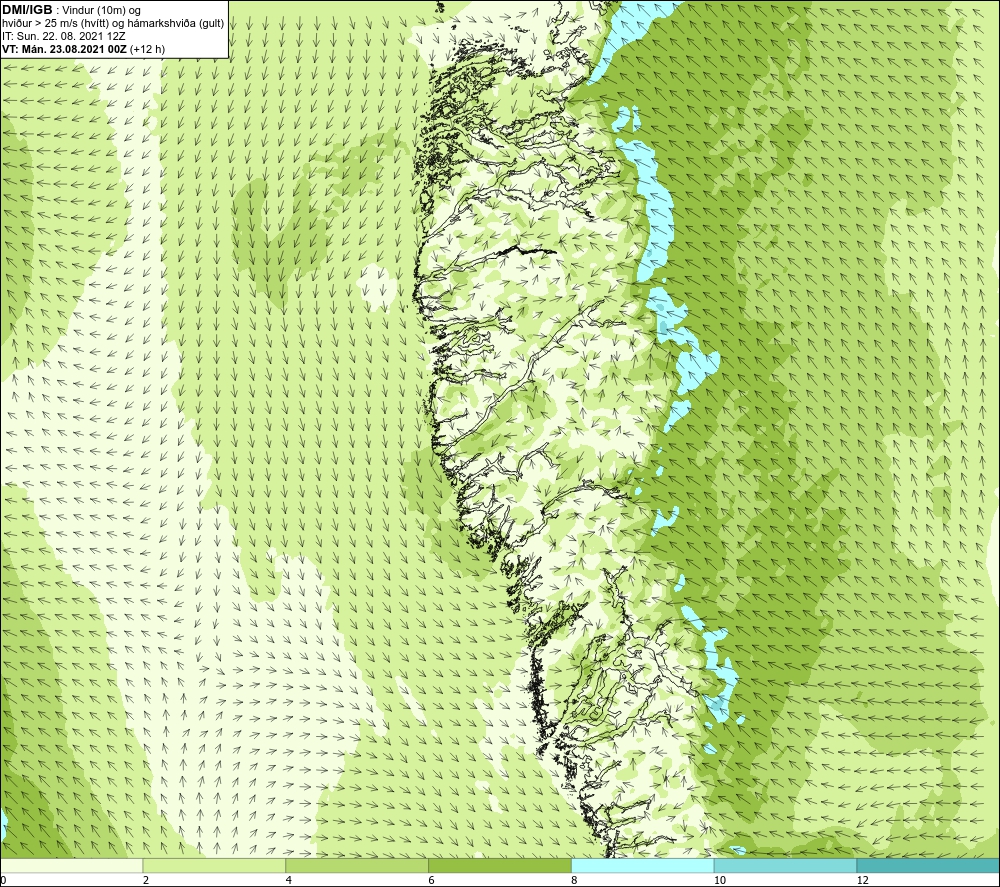Click the legend scale label '10'
Viewport: 1000px width, 887px height.
pyautogui.click(x=720, y=881)
